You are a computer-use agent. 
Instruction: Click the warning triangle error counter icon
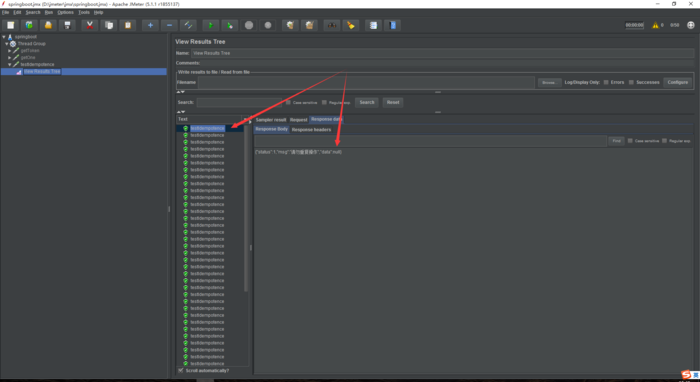(x=655, y=25)
